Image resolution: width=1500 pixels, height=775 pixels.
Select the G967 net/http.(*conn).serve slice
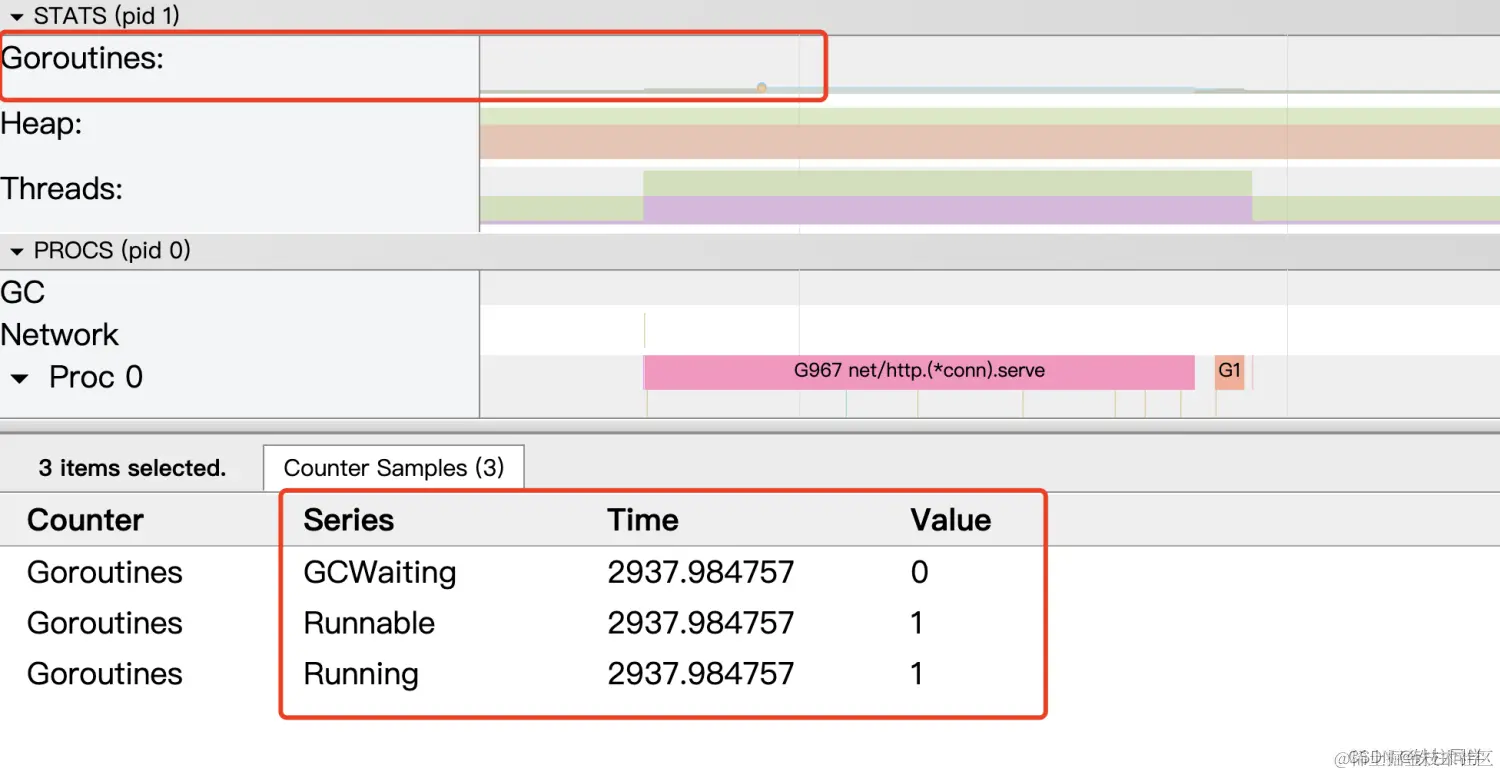[919, 371]
